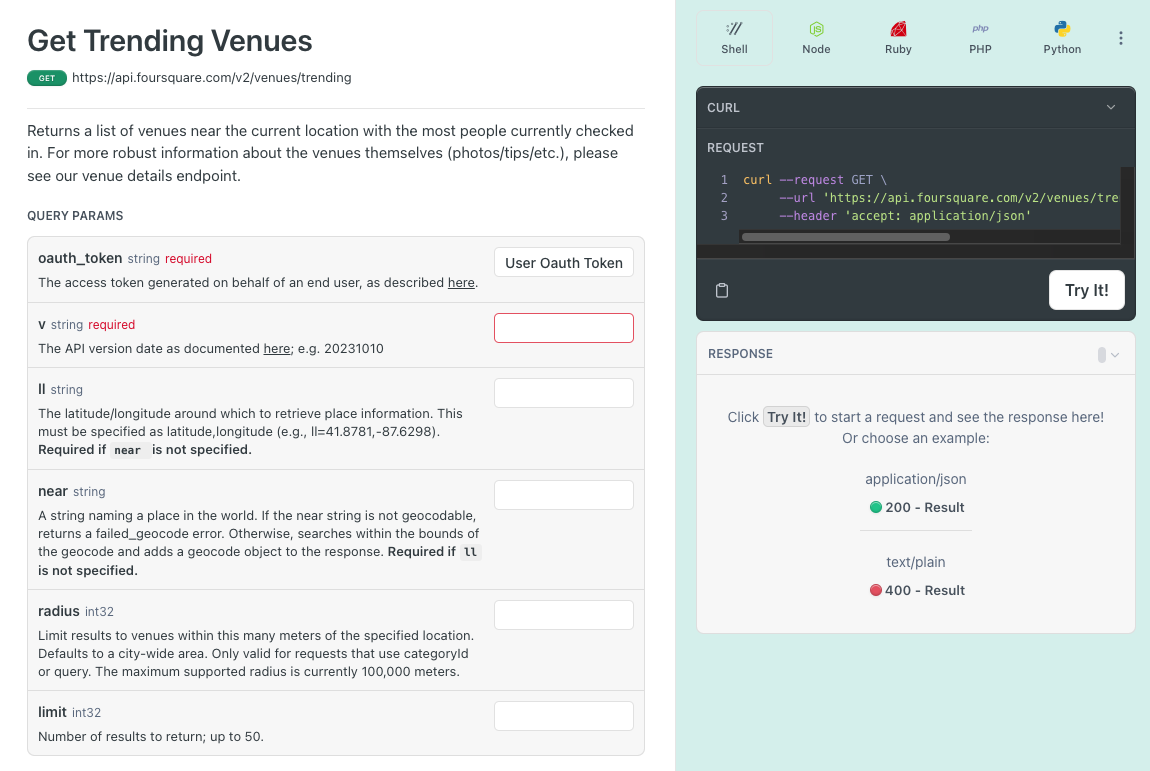Open the 'here' link in API version description
Screen dimensions: 1150x771
tap(276, 348)
